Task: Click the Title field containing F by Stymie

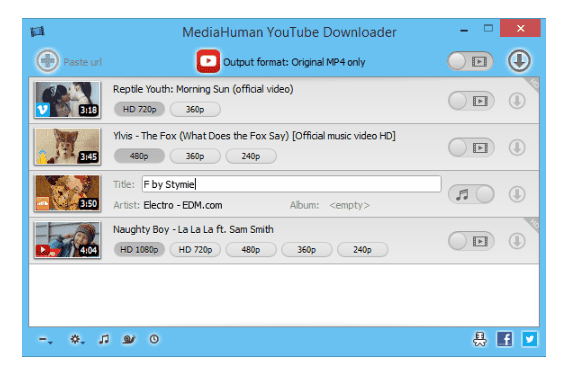Action: pyautogui.click(x=292, y=184)
